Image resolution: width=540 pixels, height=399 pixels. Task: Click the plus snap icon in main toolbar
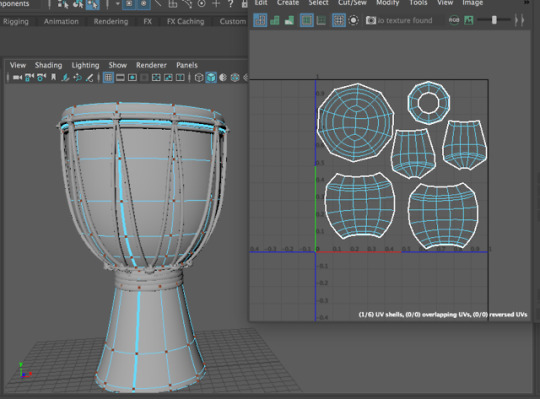216,4
